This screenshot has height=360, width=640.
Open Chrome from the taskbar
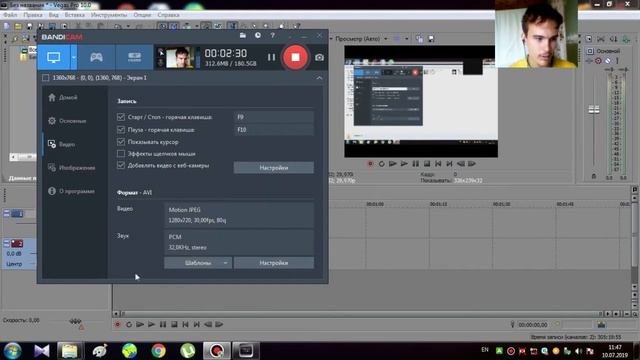[158, 351]
